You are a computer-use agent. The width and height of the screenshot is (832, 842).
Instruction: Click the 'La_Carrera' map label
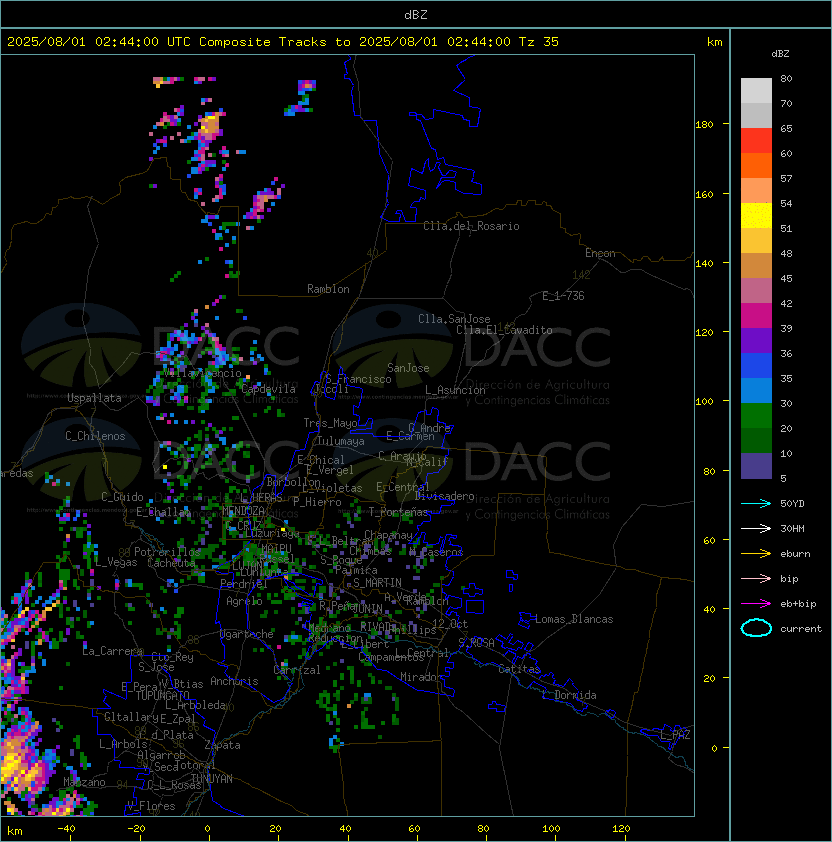click(112, 651)
